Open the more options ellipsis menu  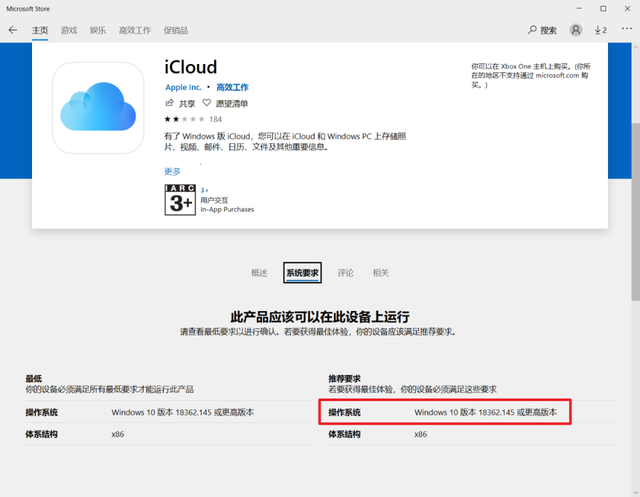coord(627,29)
